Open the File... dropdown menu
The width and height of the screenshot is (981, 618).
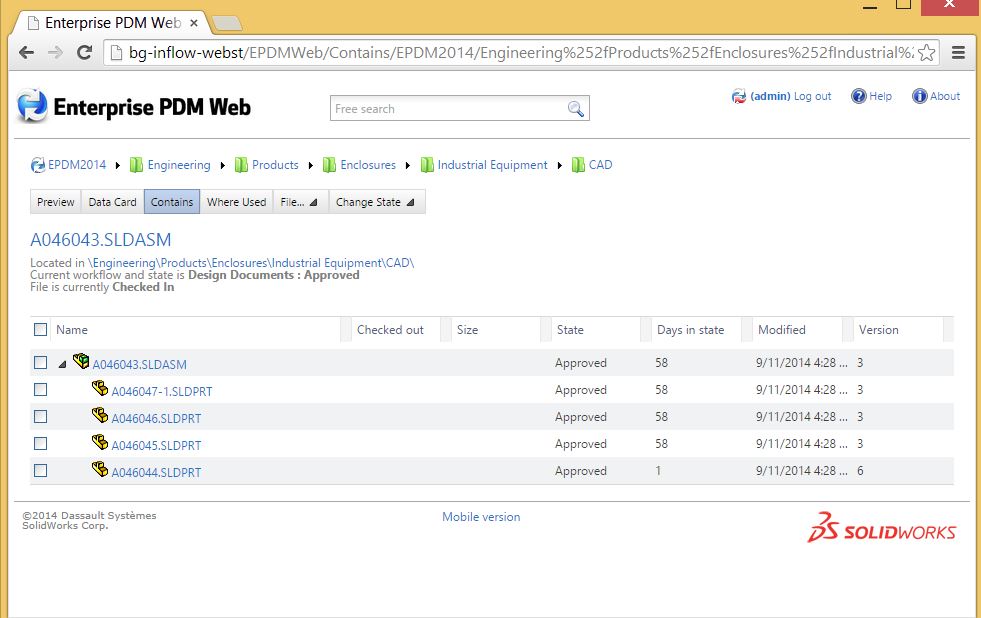(299, 202)
